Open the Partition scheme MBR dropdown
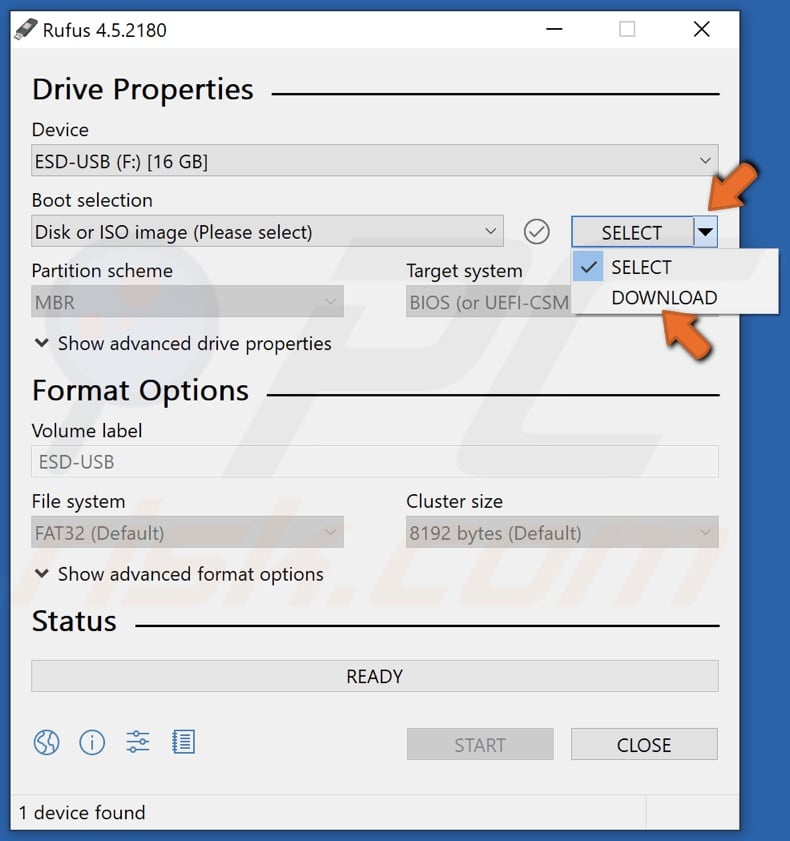The image size is (790, 841). (187, 301)
